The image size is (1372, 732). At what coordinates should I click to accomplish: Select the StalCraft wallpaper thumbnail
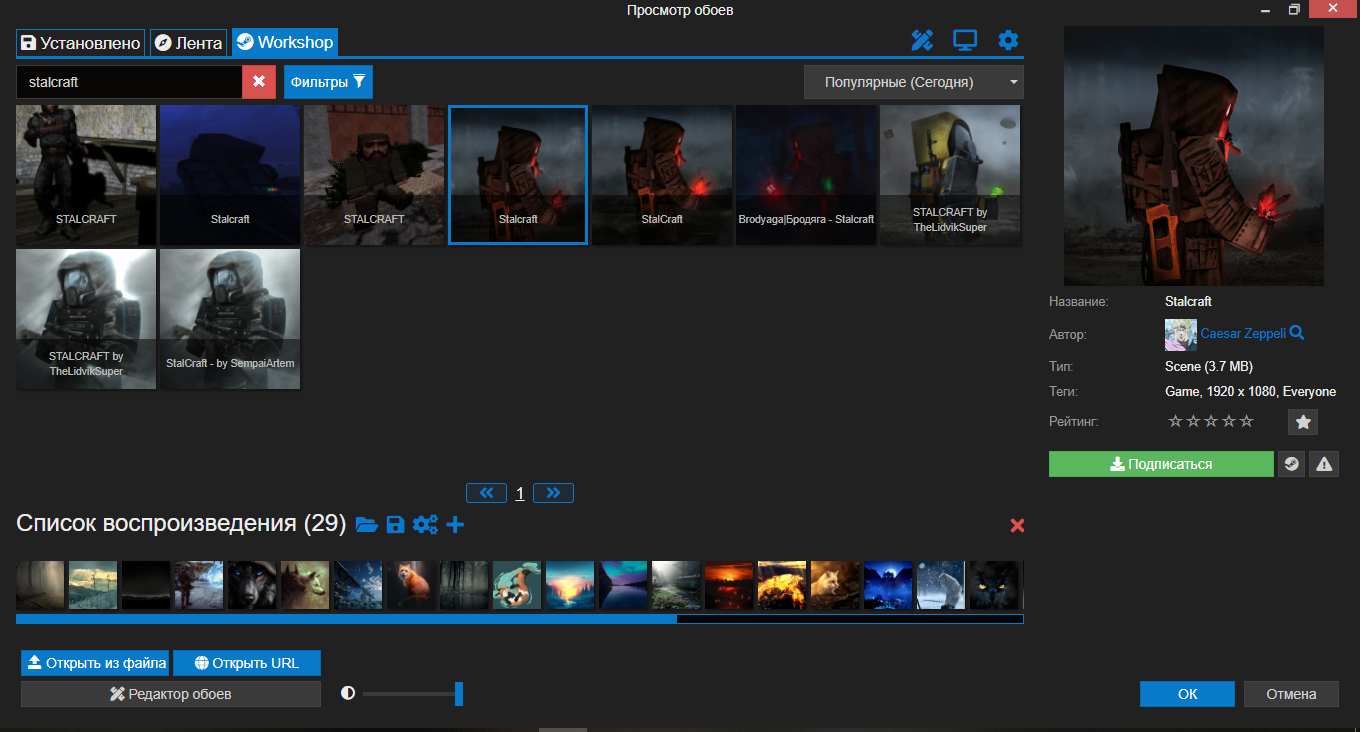coord(662,175)
